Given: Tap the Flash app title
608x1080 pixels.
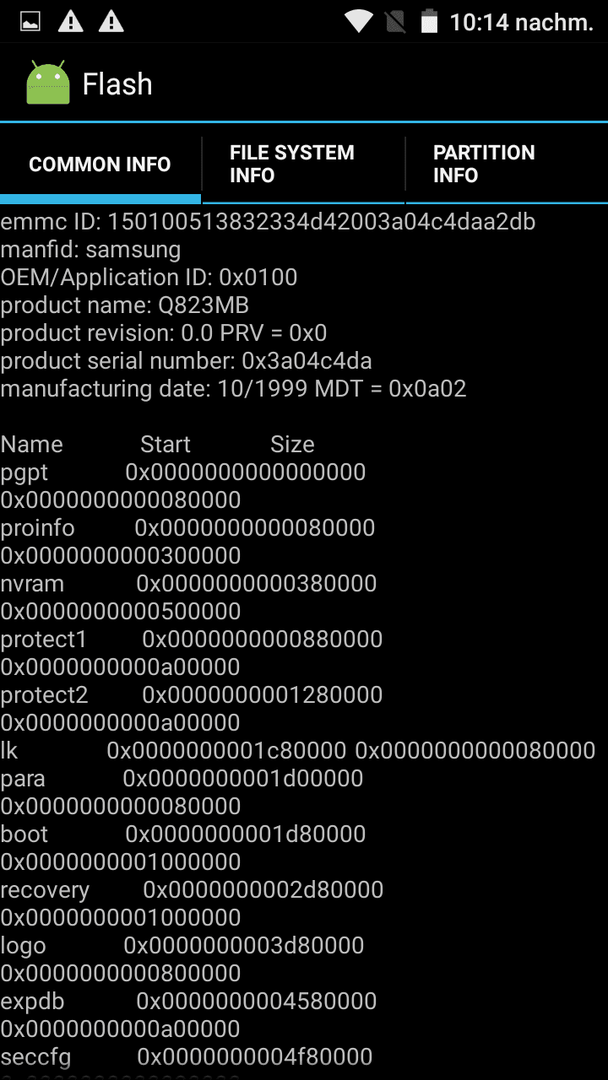Looking at the screenshot, I should tap(117, 84).
